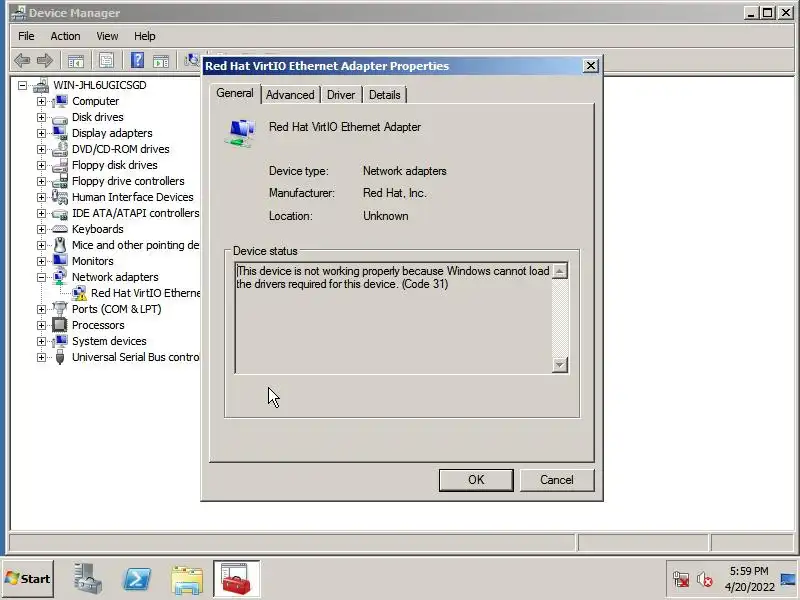The height and width of the screenshot is (600, 800).
Task: Expand the Floppy disk drives node
Action: (x=41, y=165)
